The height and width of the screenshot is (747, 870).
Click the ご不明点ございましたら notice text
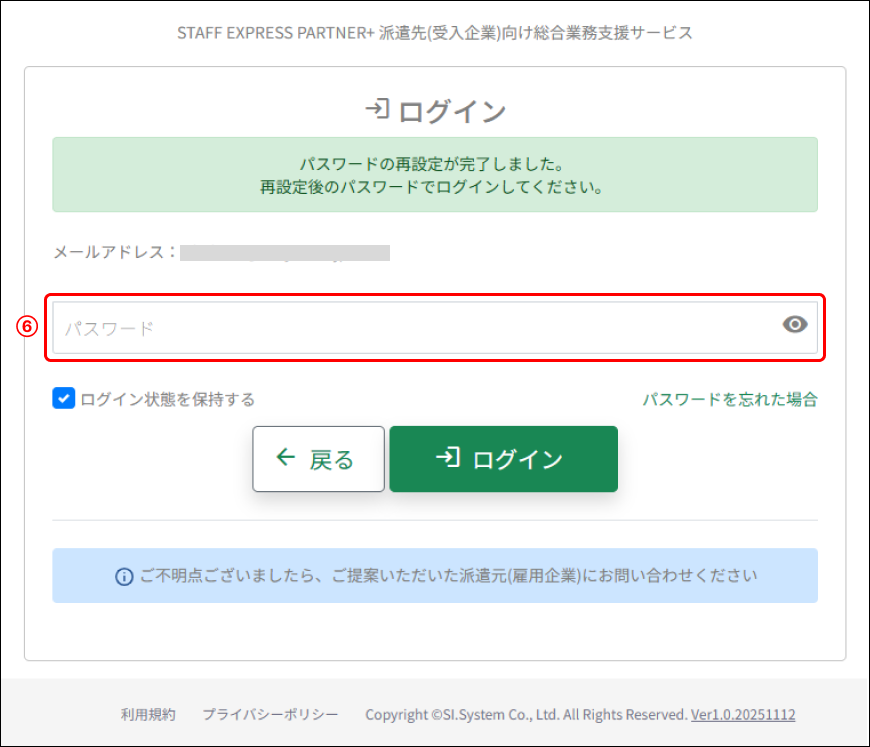pos(448,576)
